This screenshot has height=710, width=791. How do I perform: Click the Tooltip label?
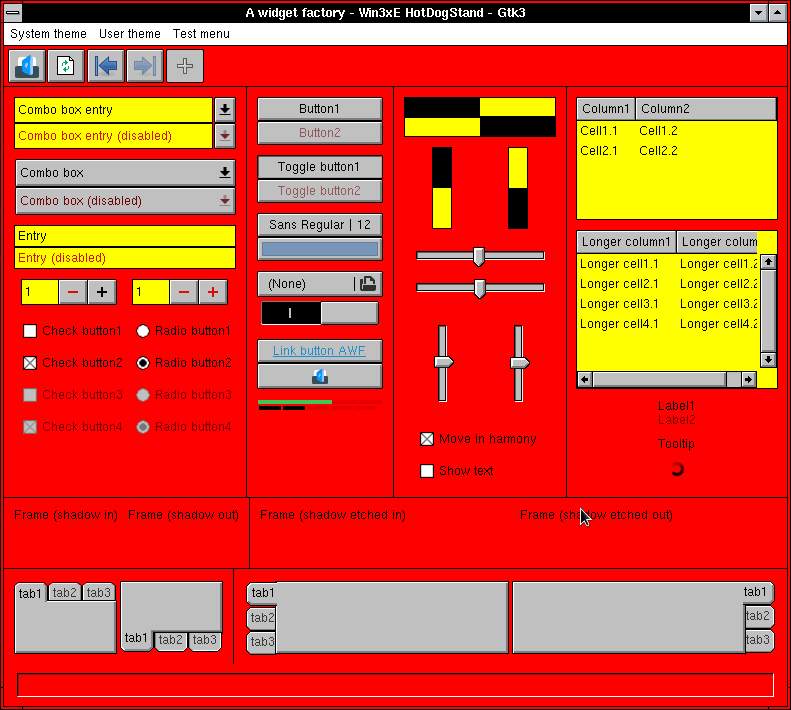[x=676, y=444]
